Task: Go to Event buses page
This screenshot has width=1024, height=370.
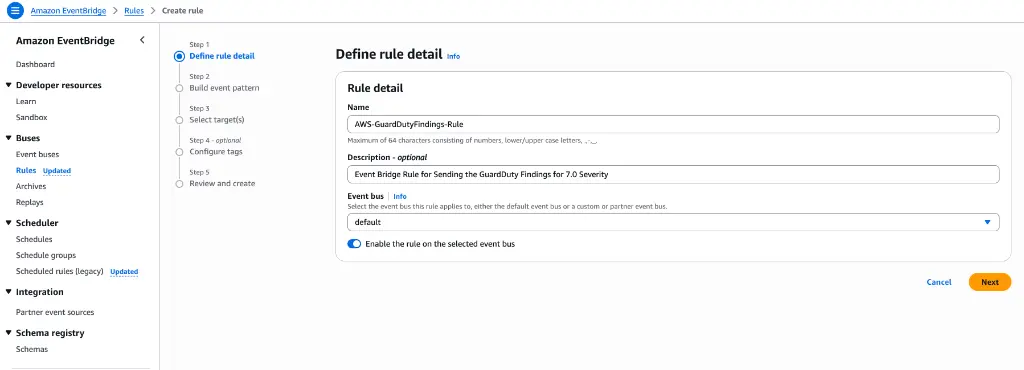Action: point(37,155)
